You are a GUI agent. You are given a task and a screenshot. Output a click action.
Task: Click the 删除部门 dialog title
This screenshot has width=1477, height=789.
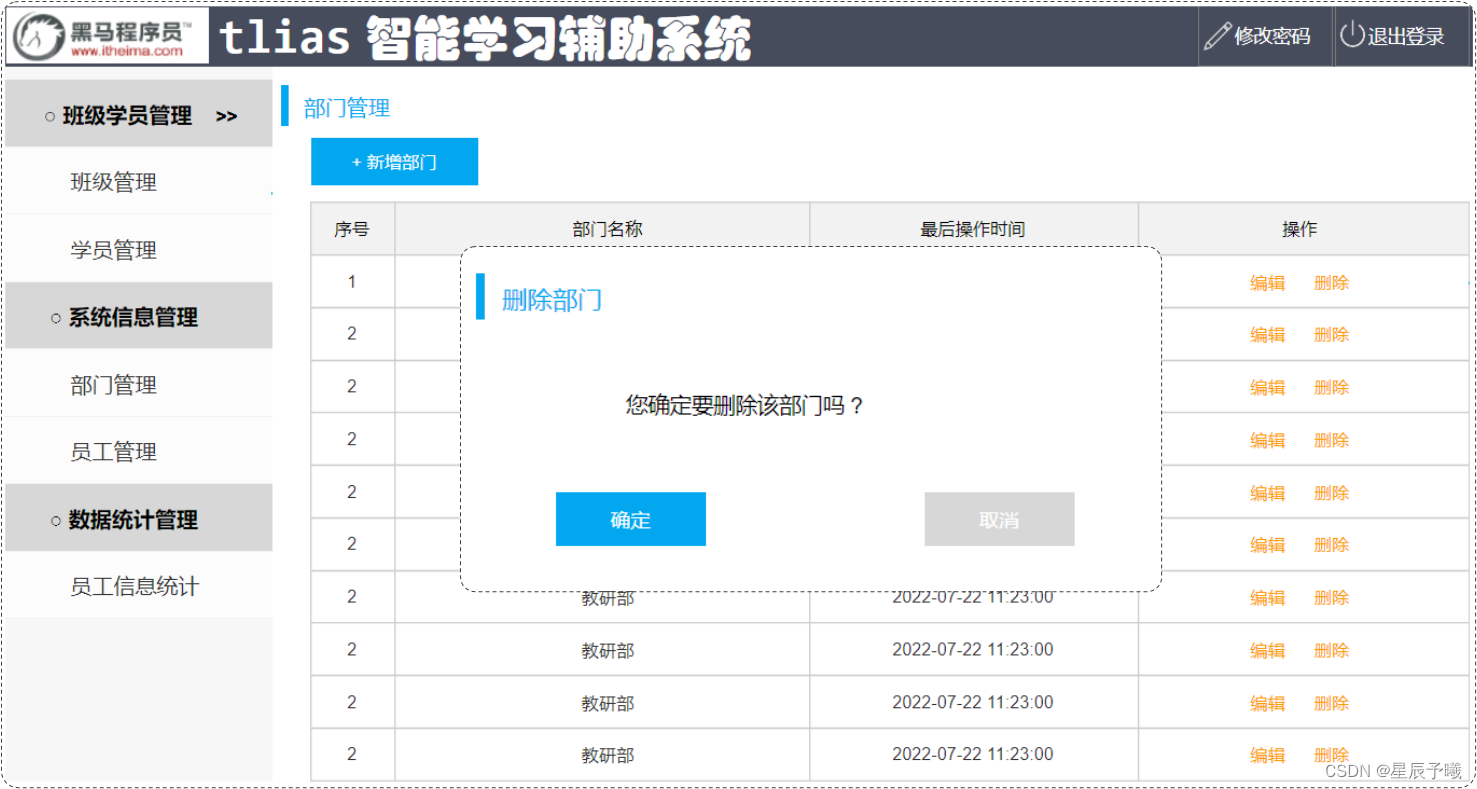pyautogui.click(x=552, y=300)
